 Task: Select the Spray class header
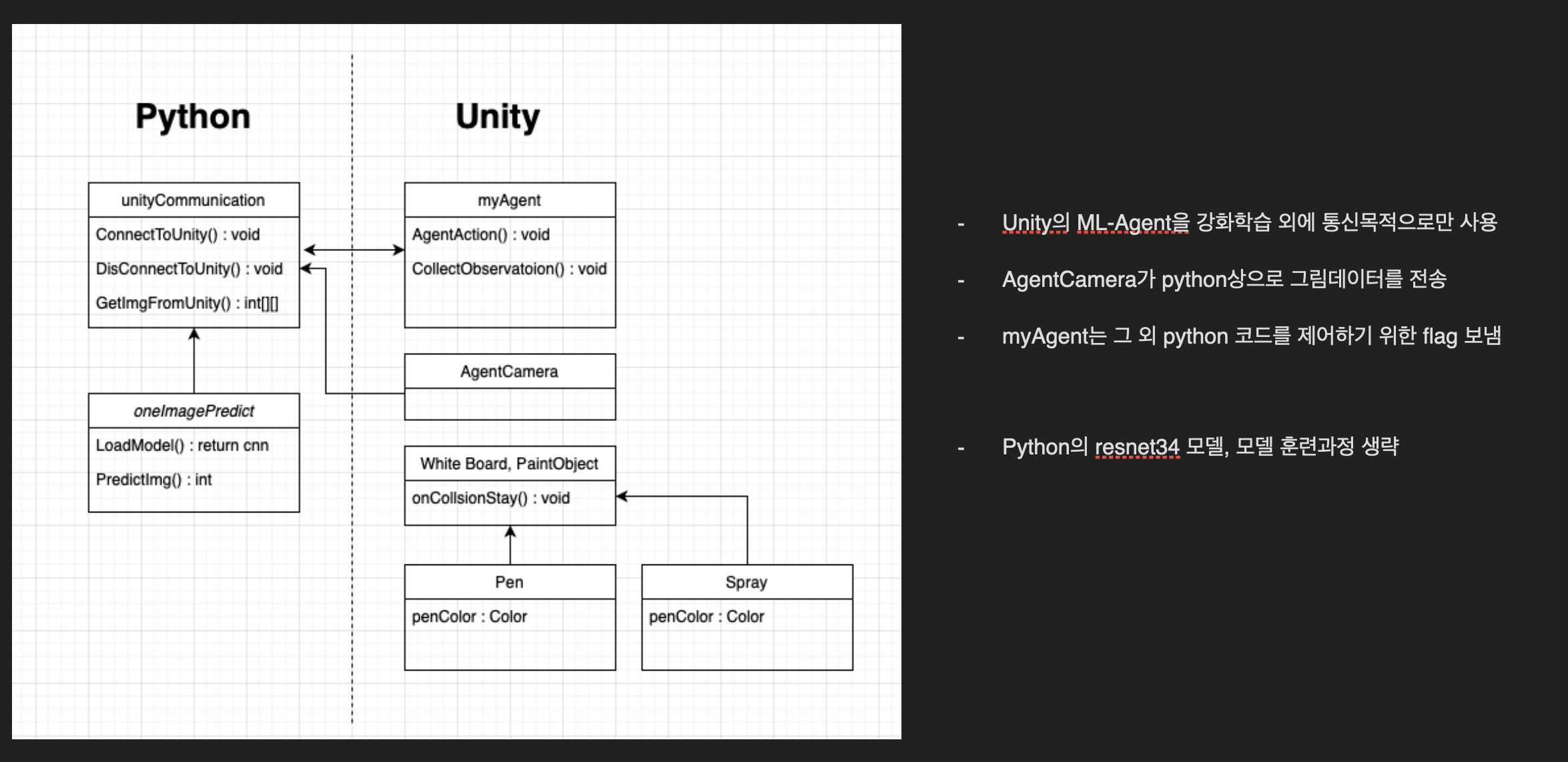pos(746,583)
